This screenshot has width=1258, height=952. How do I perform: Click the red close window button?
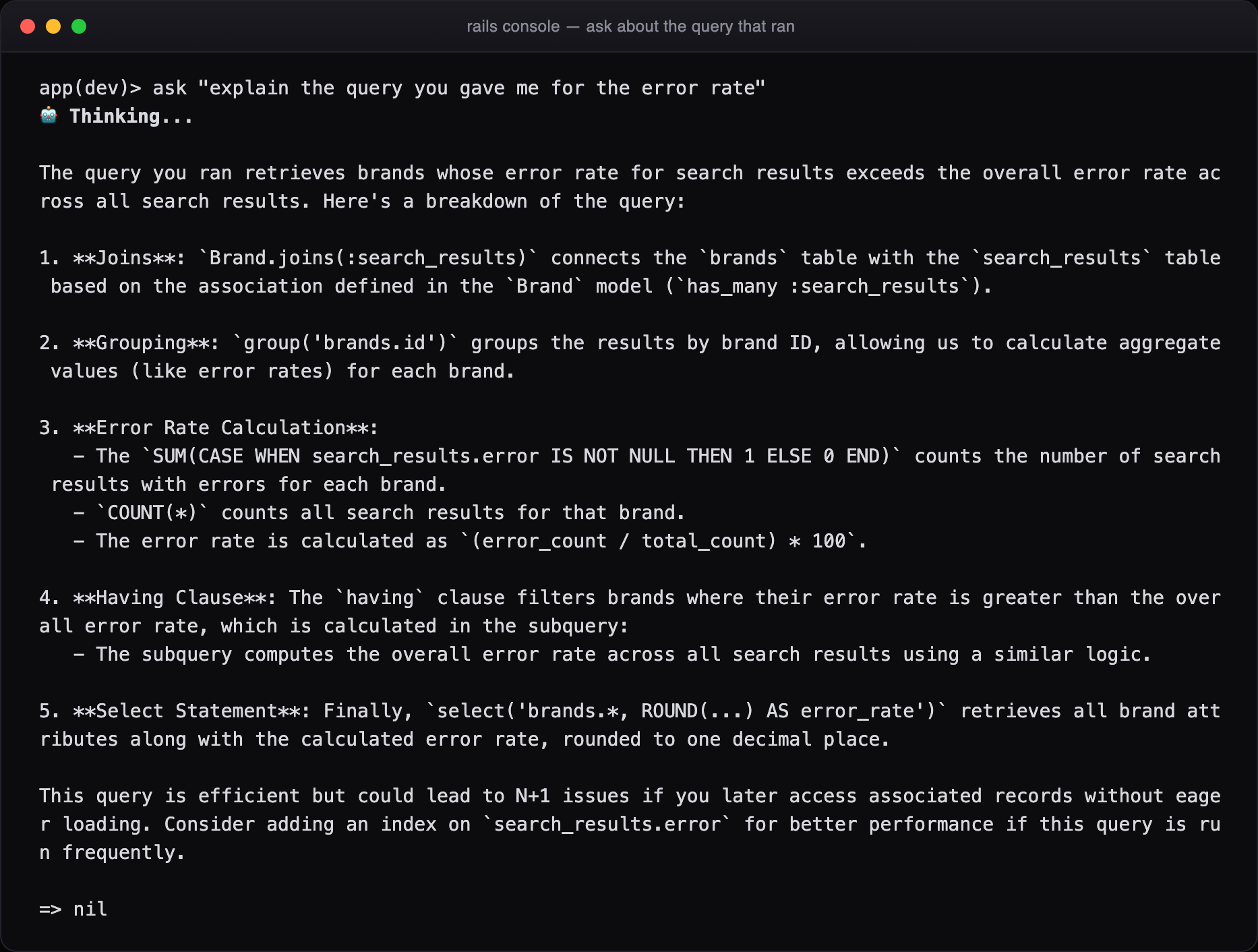click(28, 26)
